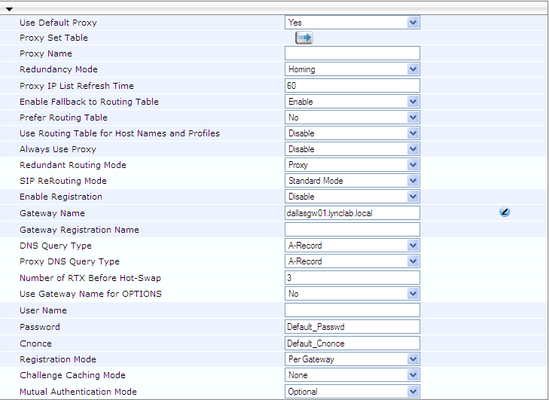
Task: Open Use Routing Table for Host Names dropdown
Action: pos(352,133)
